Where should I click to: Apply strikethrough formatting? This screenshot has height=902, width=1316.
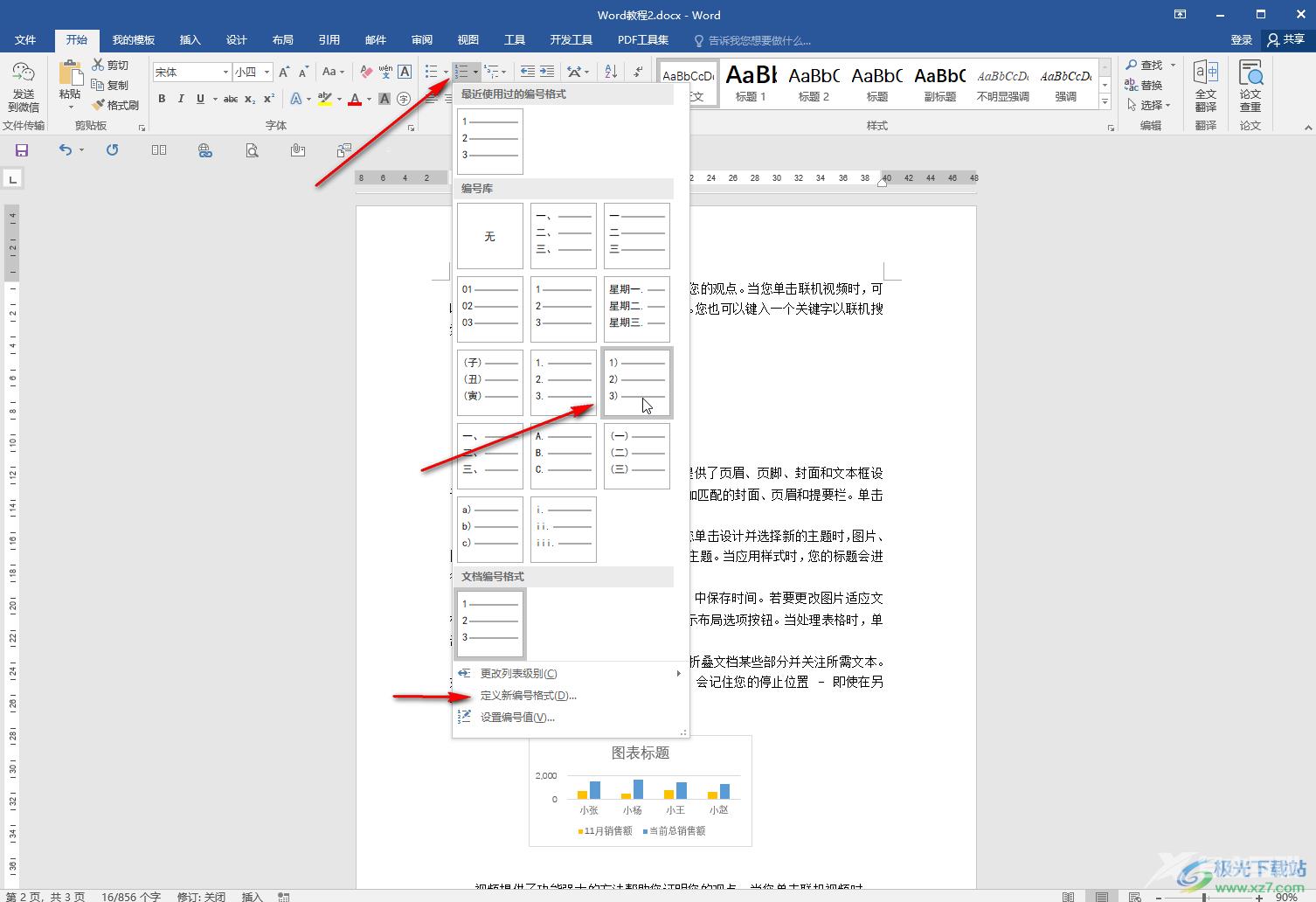231,99
